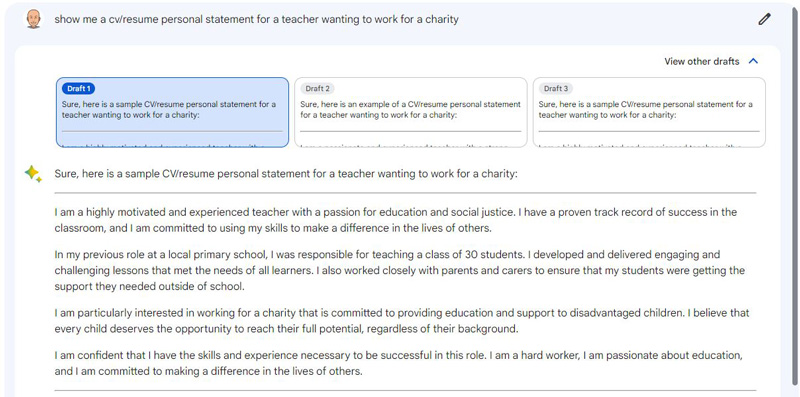This screenshot has width=800, height=397.
Task: Click the paragraph starting "I am confident that"
Action: (x=398, y=363)
